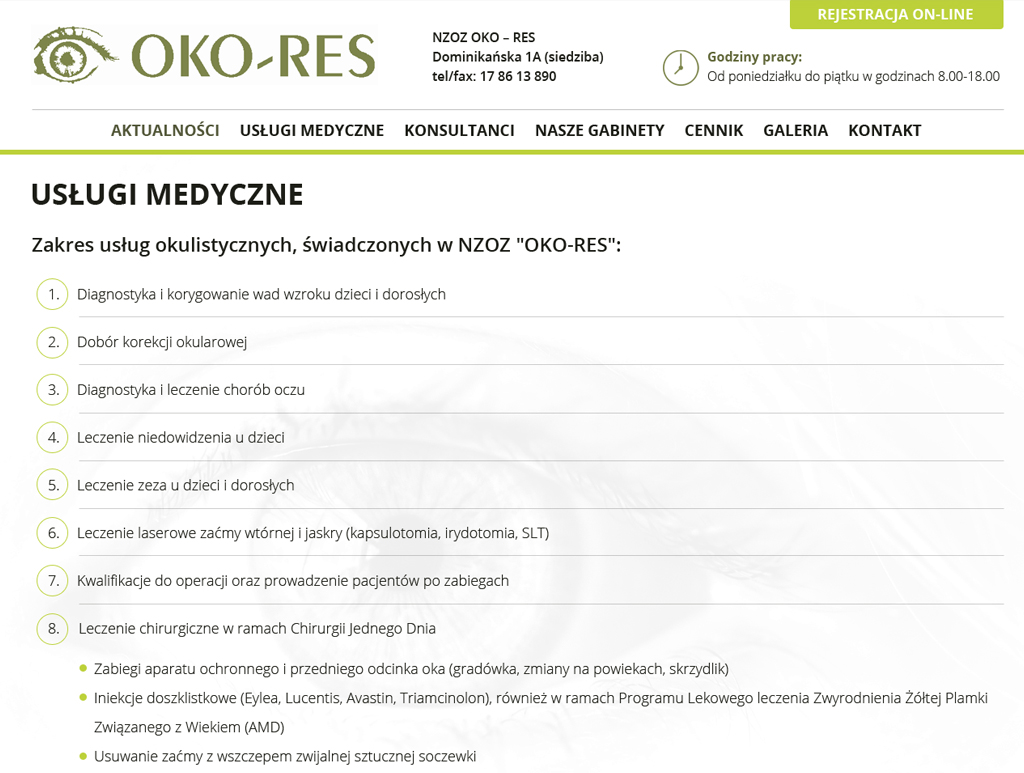
Task: Click the OKO-RES eye logo
Action: (75, 55)
